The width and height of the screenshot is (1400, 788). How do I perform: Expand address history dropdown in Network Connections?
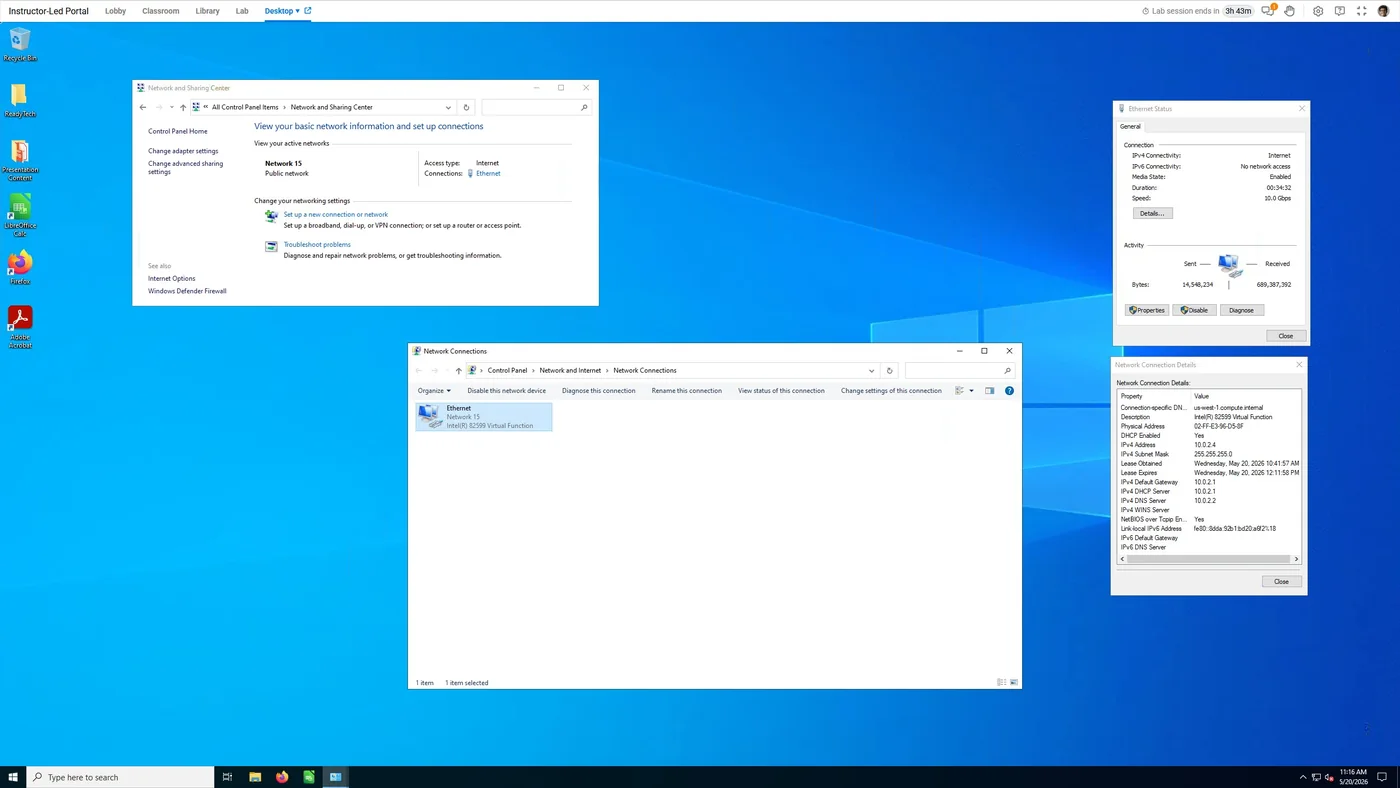tap(872, 370)
